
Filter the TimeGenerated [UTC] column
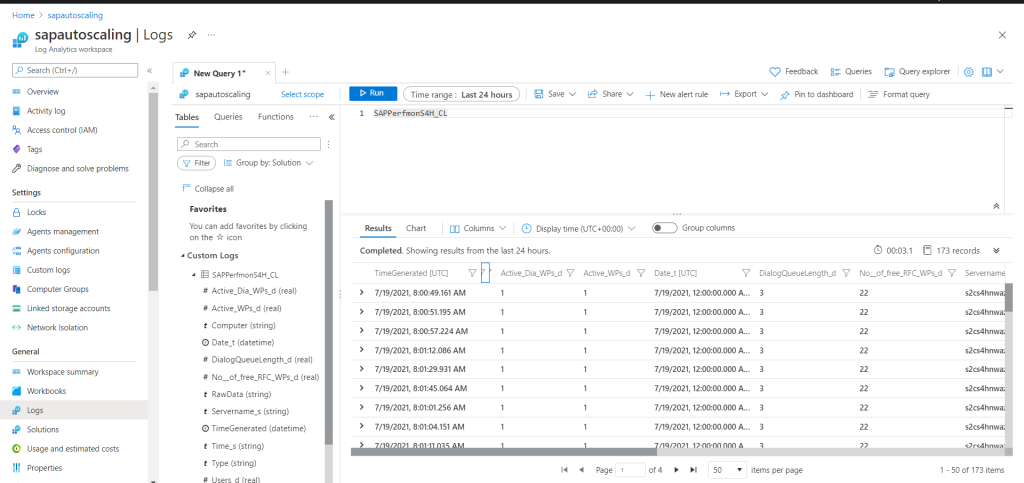tap(472, 273)
